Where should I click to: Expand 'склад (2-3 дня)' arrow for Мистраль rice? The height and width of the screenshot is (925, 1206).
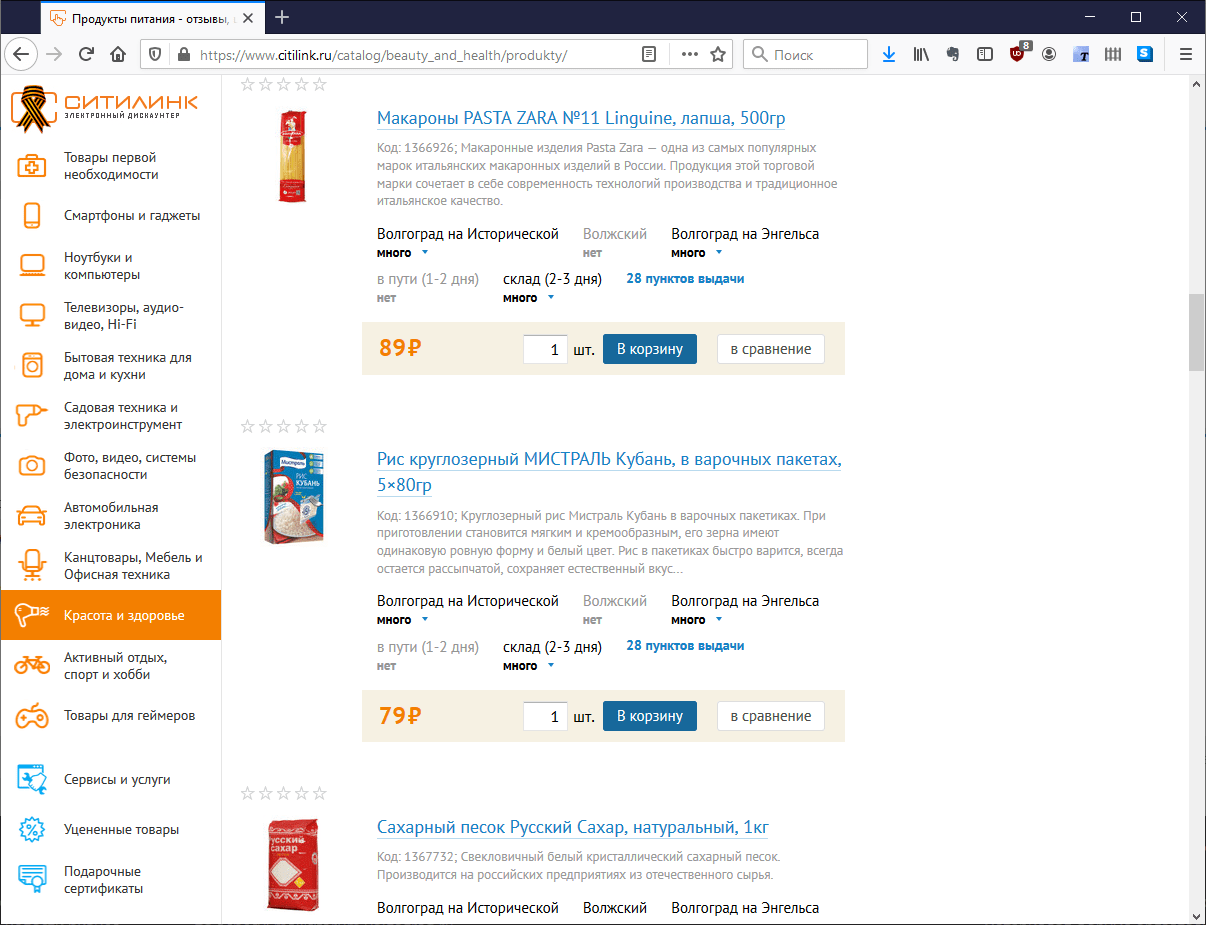pyautogui.click(x=551, y=666)
